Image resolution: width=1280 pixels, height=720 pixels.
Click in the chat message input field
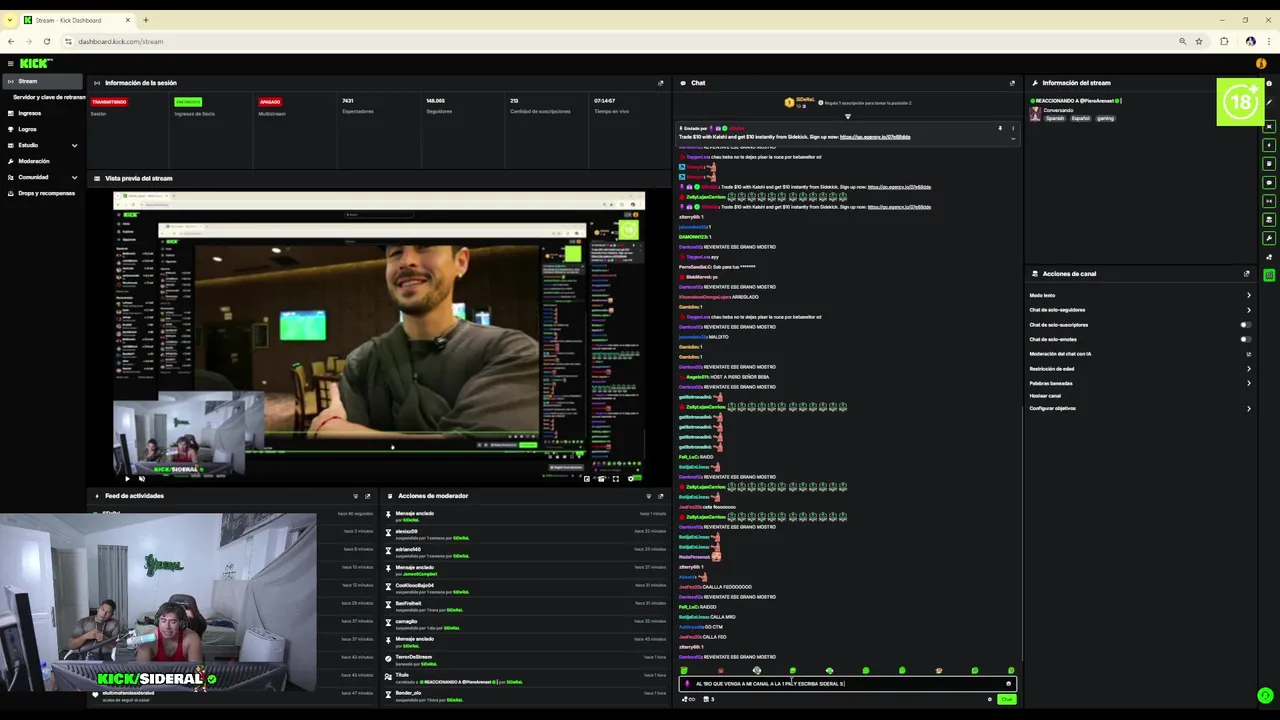[847, 684]
